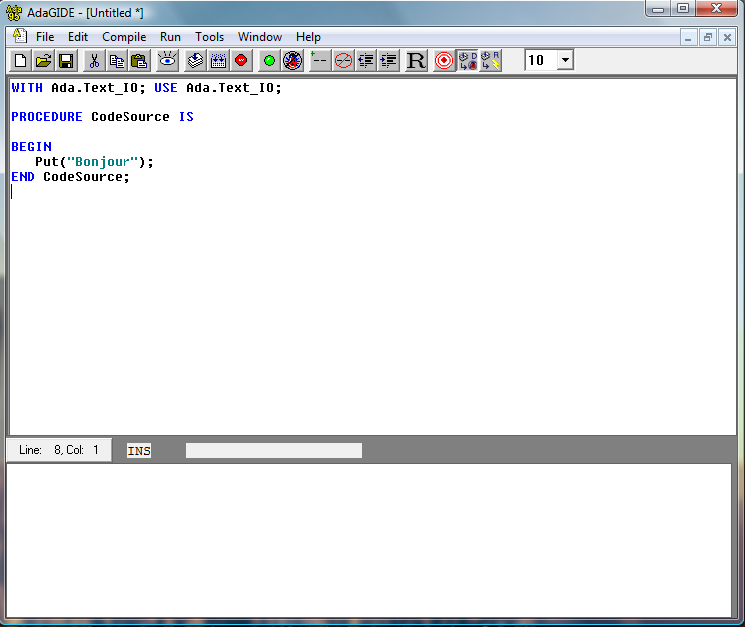Click inside the empty output pane below

tap(370, 540)
